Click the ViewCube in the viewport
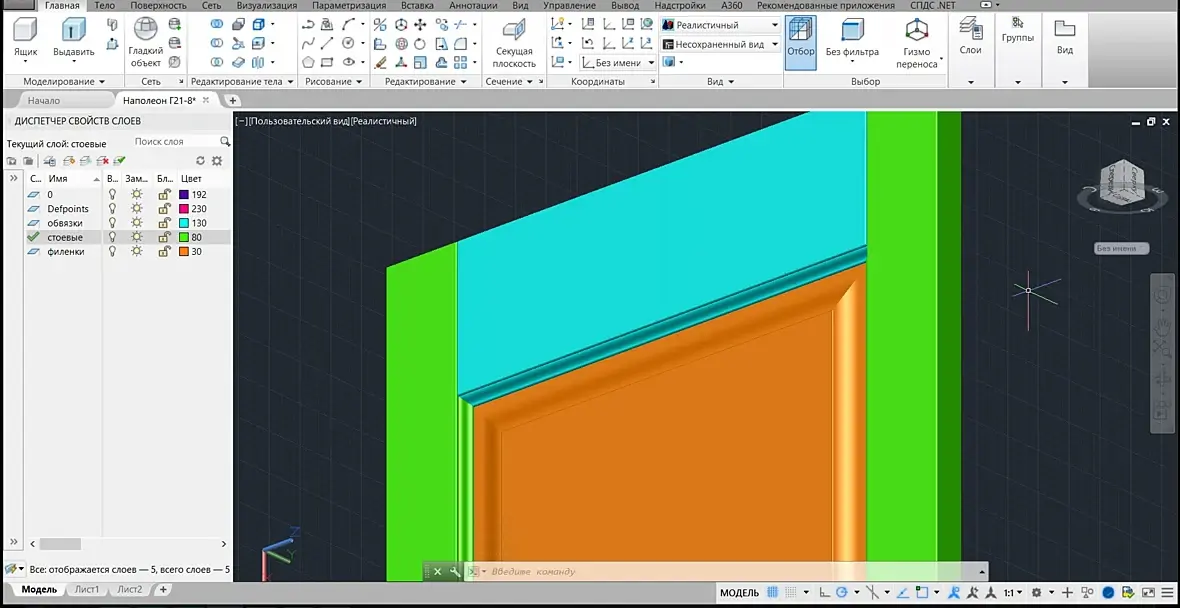This screenshot has width=1180, height=608. tap(1120, 183)
